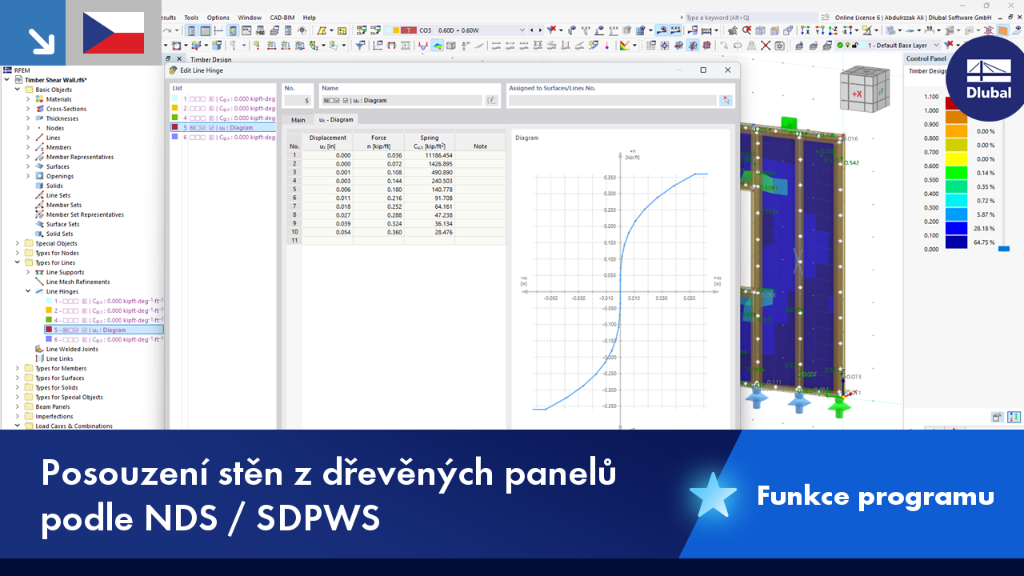Go to previous load case arrow
Image resolution: width=1024 pixels, height=576 pixels.
(532, 31)
